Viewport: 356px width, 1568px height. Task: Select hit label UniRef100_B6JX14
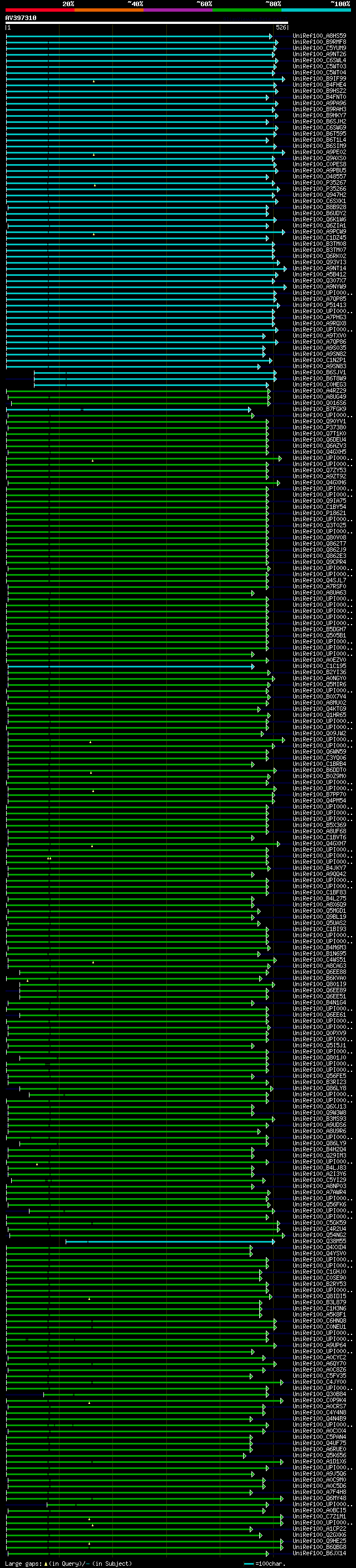point(319,1554)
